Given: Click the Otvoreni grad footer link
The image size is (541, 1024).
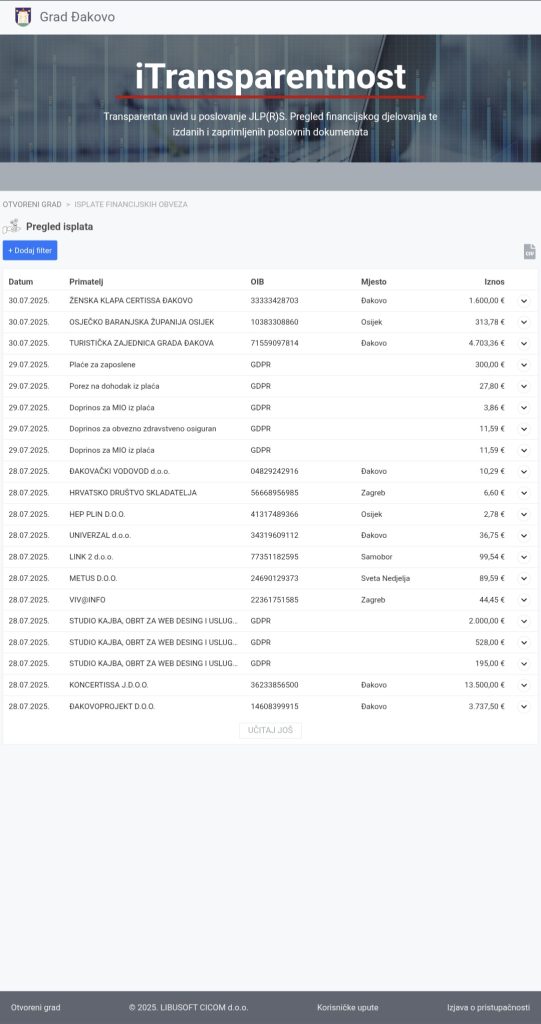Looking at the screenshot, I should coord(35,1008).
